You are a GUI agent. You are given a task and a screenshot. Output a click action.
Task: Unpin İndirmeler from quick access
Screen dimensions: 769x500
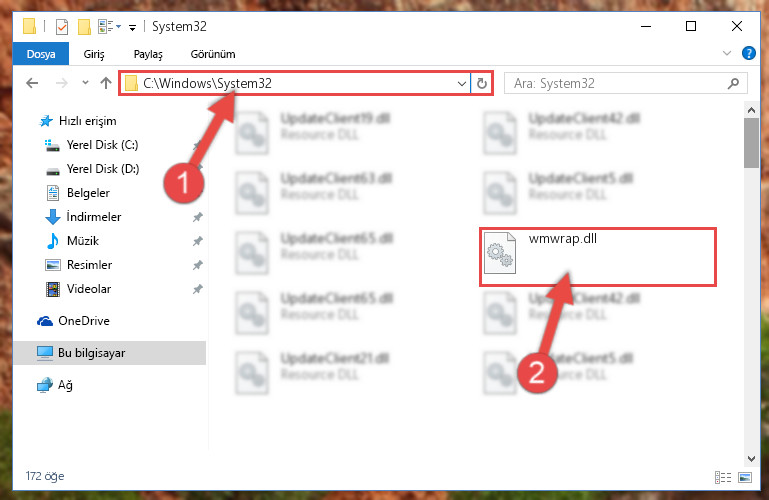198,217
